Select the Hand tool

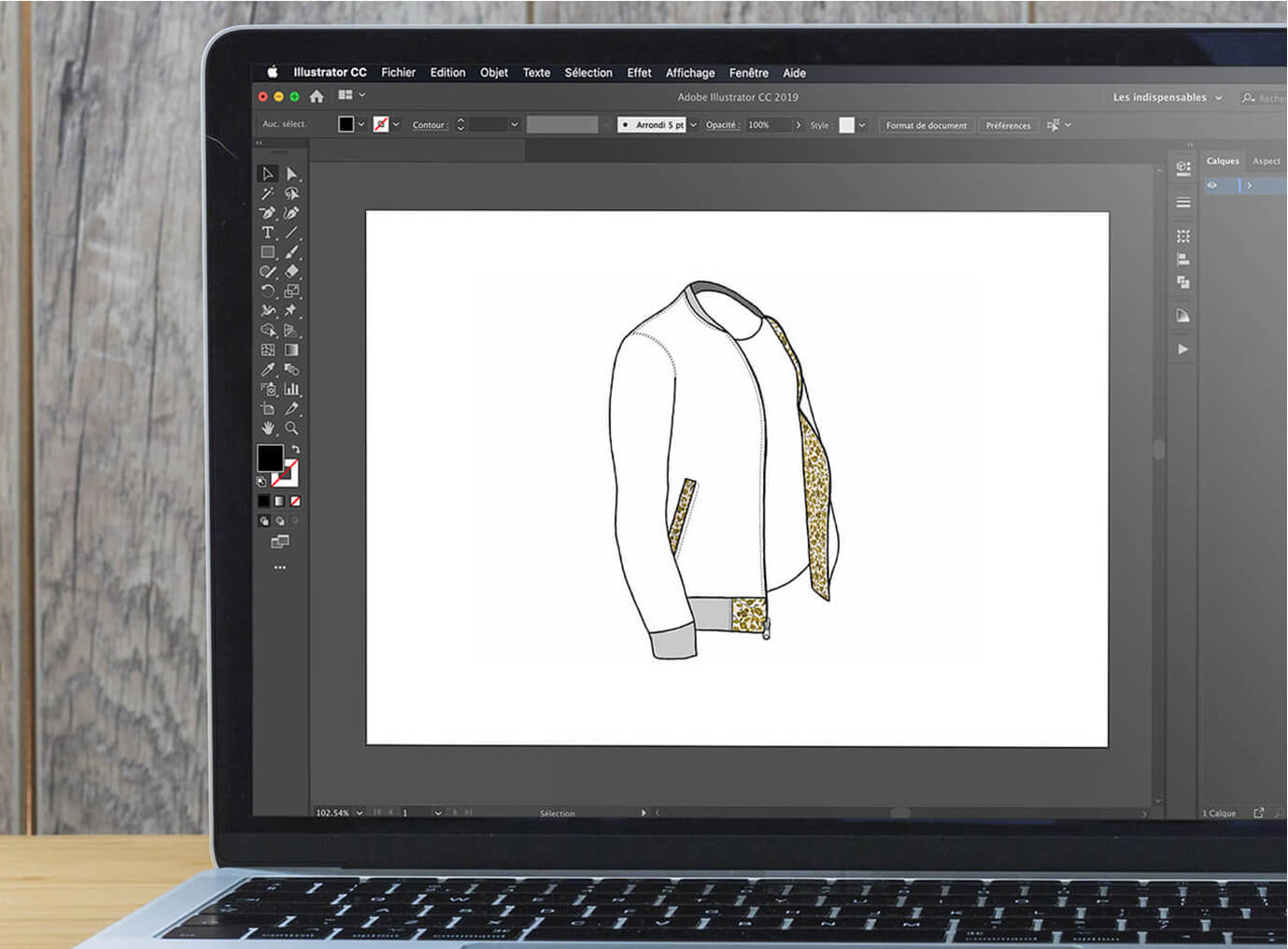tap(268, 429)
